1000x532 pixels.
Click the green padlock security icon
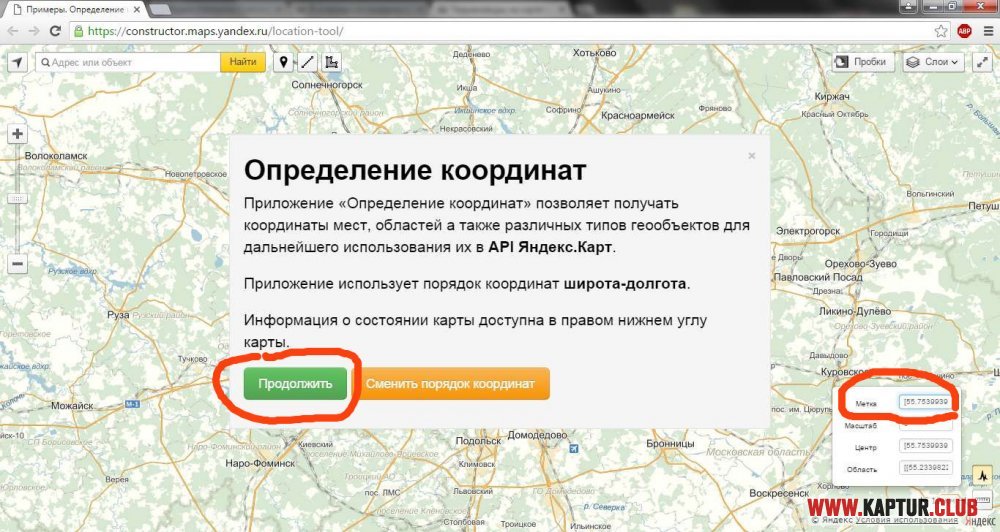78,31
